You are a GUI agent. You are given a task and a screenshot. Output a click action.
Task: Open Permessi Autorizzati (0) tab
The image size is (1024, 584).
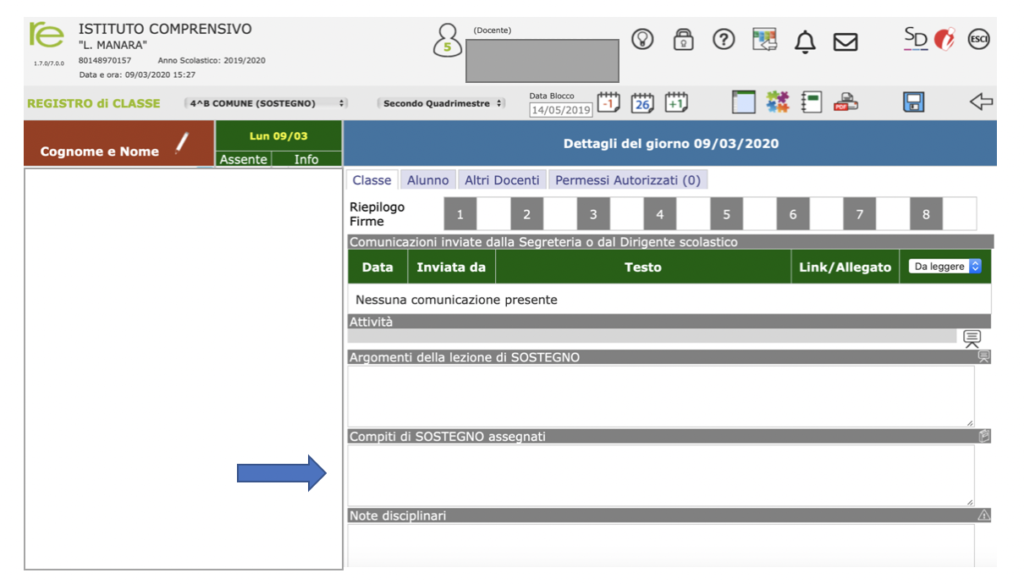pyautogui.click(x=628, y=180)
